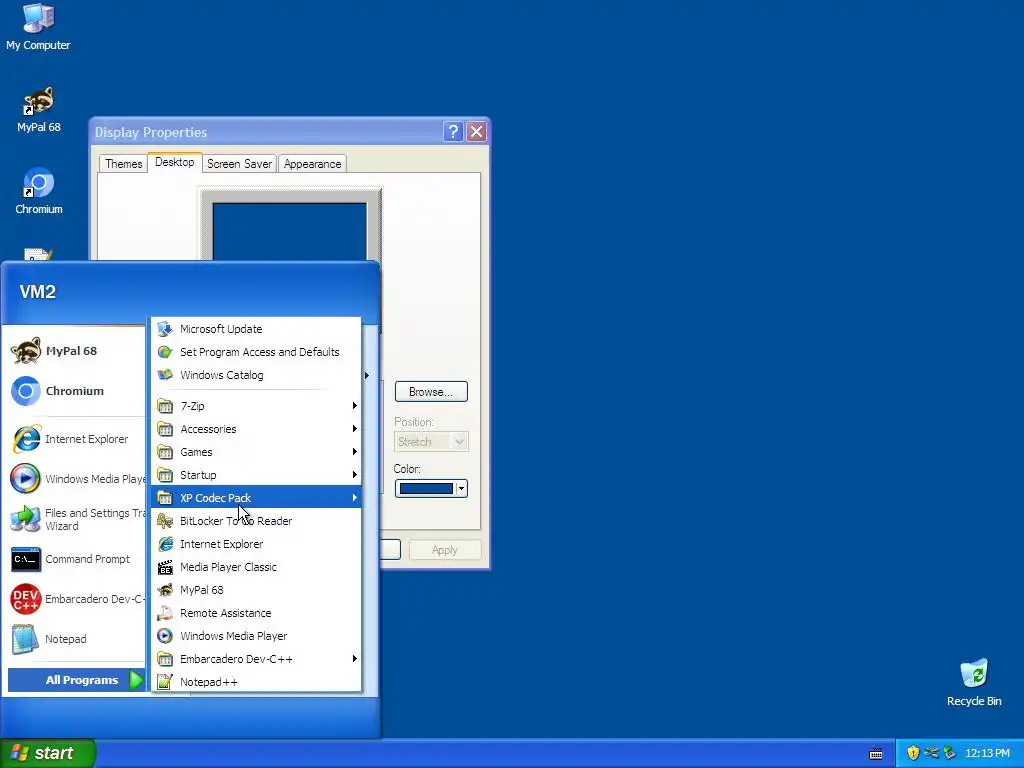Viewport: 1024px width, 768px height.
Task: Click the blue desktop color swatch
Action: tap(426, 488)
